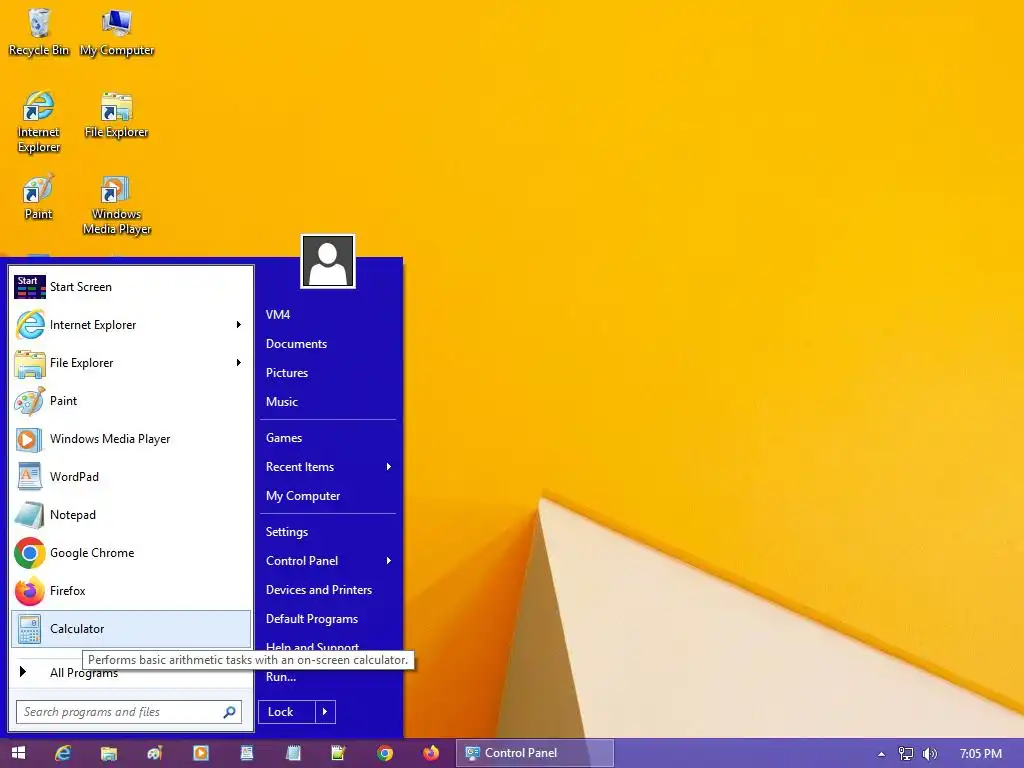Open Default Programs
1024x768 pixels.
pyautogui.click(x=312, y=618)
